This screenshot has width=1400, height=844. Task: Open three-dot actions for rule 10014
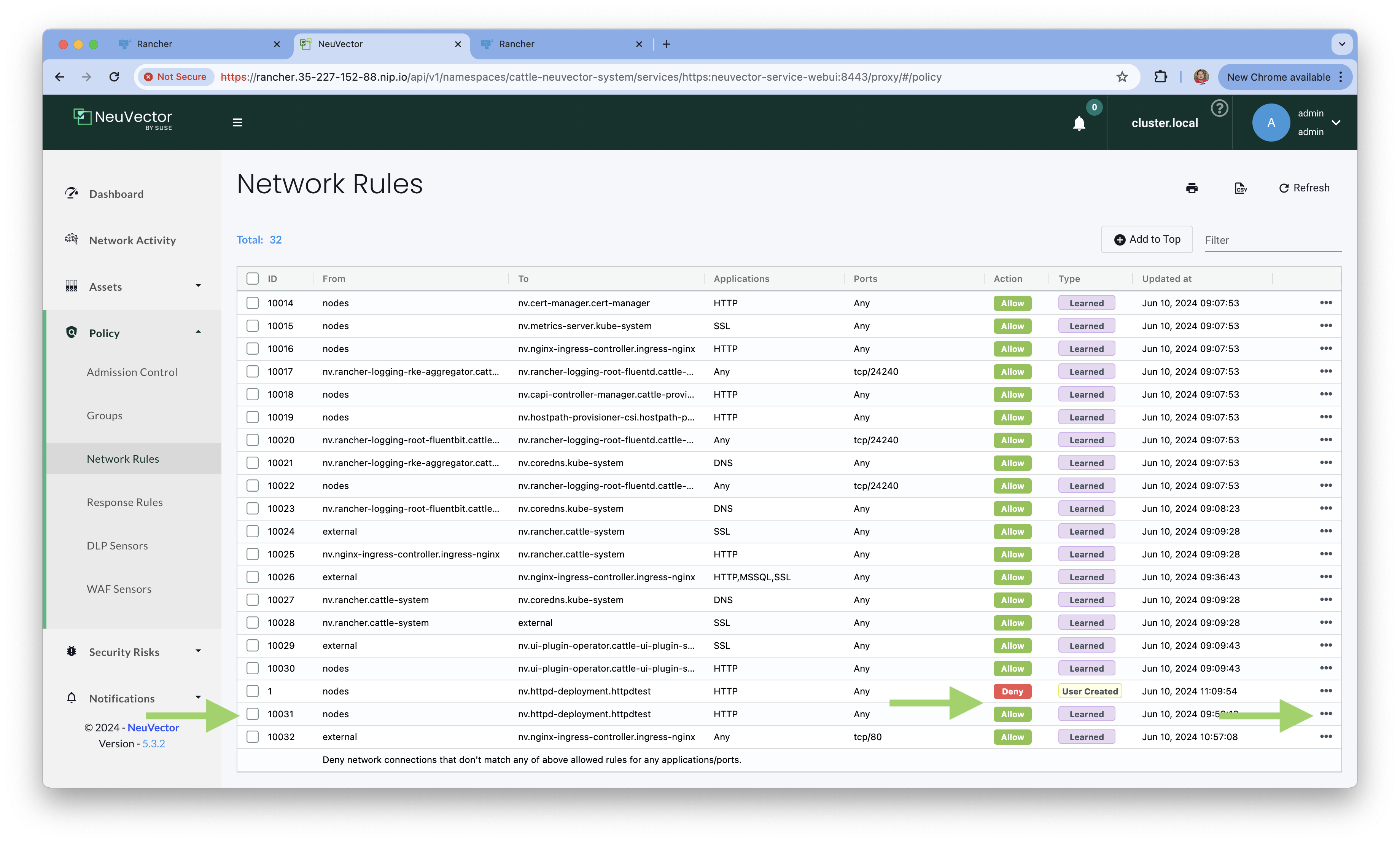coord(1325,303)
